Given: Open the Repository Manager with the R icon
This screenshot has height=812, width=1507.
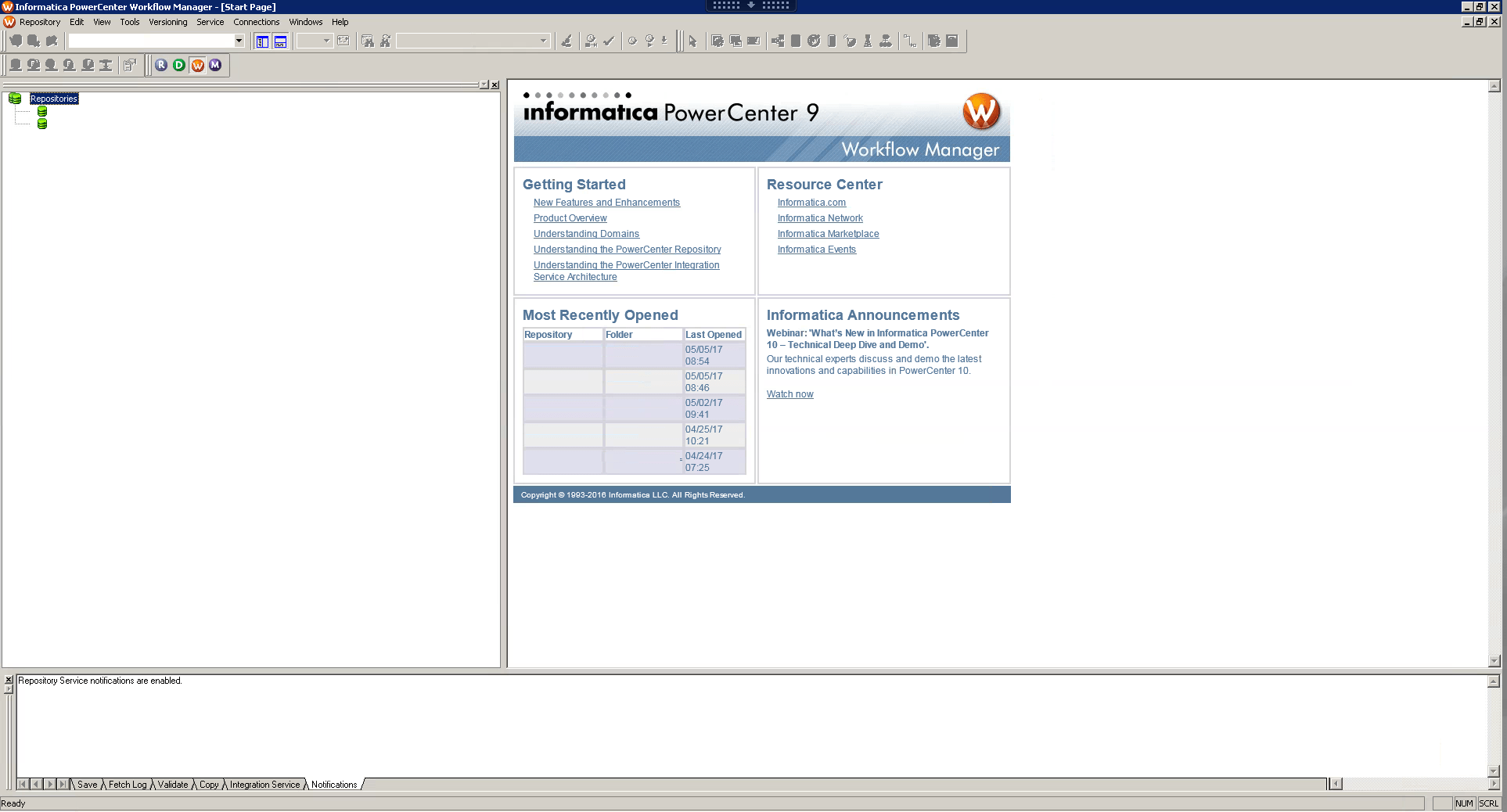Looking at the screenshot, I should pyautogui.click(x=160, y=65).
